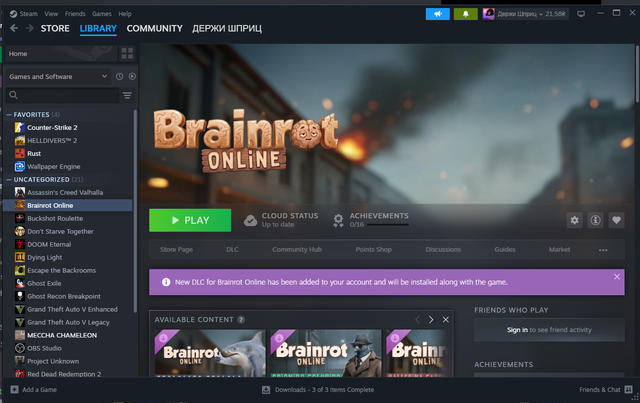Viewport: 640px width, 403px height.
Task: Switch to the COMMUNITY tab
Action: click(x=154, y=29)
